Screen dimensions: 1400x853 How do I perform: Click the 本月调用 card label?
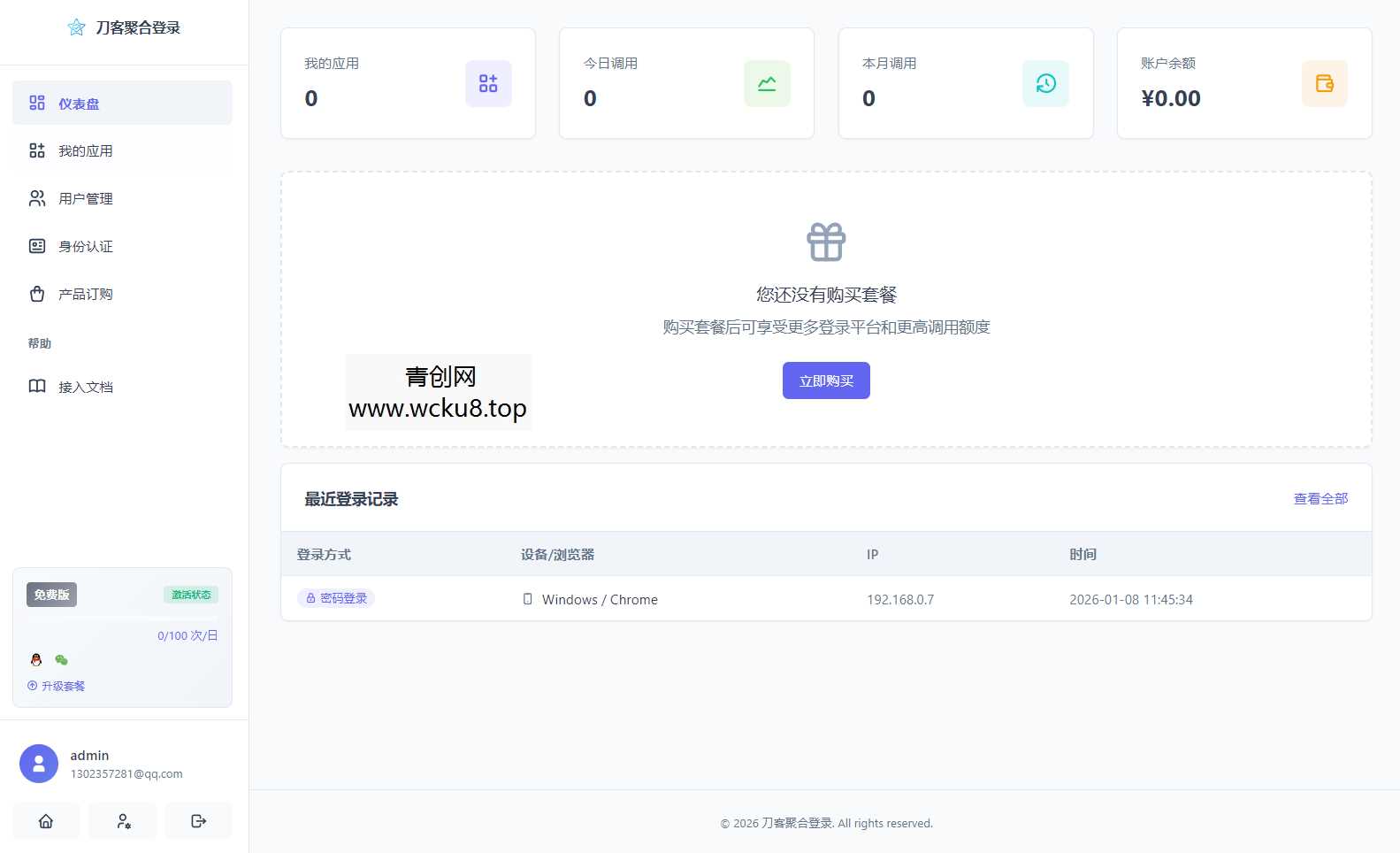pos(889,63)
